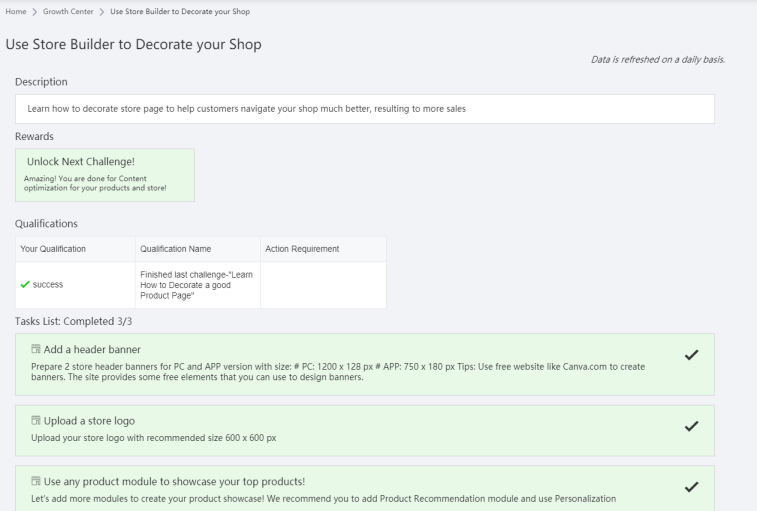This screenshot has width=757, height=511.
Task: Click the chevron after Growth Center breadcrumb
Action: tap(102, 11)
